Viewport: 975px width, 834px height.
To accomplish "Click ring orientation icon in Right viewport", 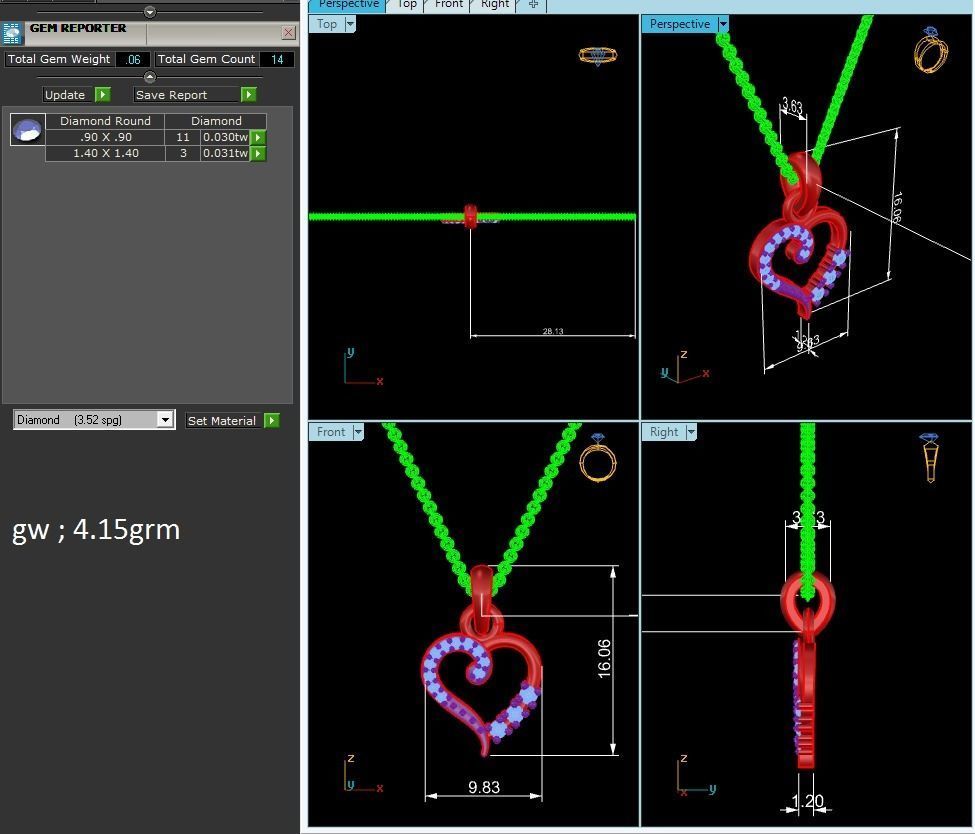I will (x=931, y=458).
